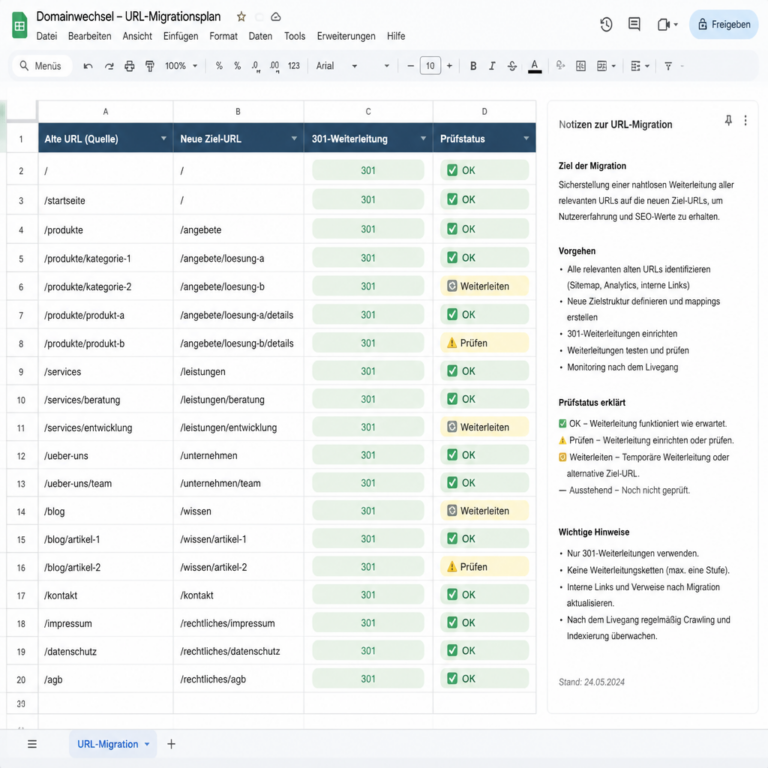Increase decimal places
Viewport: 768px width, 768px height.
coord(274,66)
